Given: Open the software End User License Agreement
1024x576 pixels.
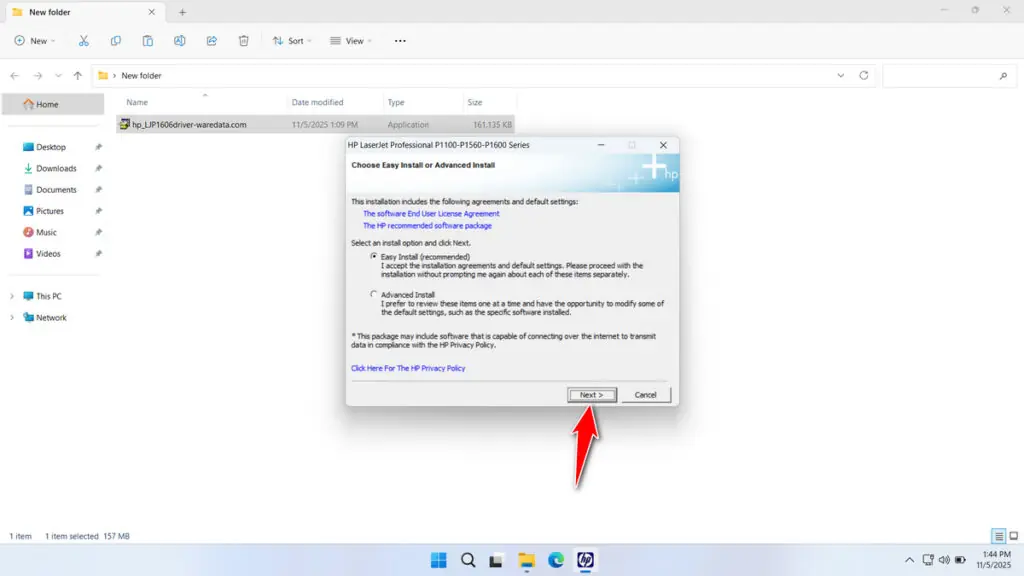Looking at the screenshot, I should point(431,213).
